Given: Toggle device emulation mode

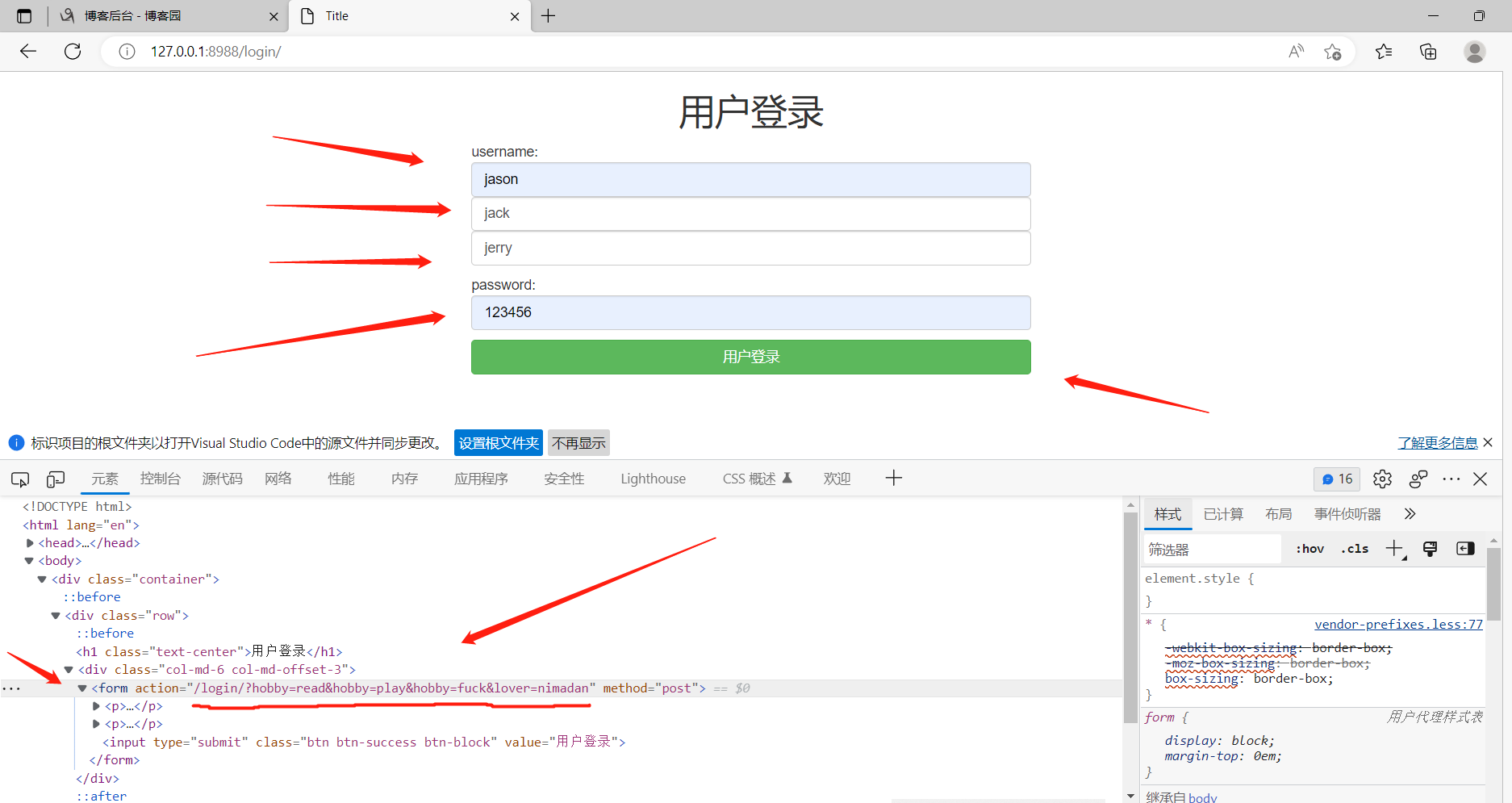Looking at the screenshot, I should click(56, 479).
